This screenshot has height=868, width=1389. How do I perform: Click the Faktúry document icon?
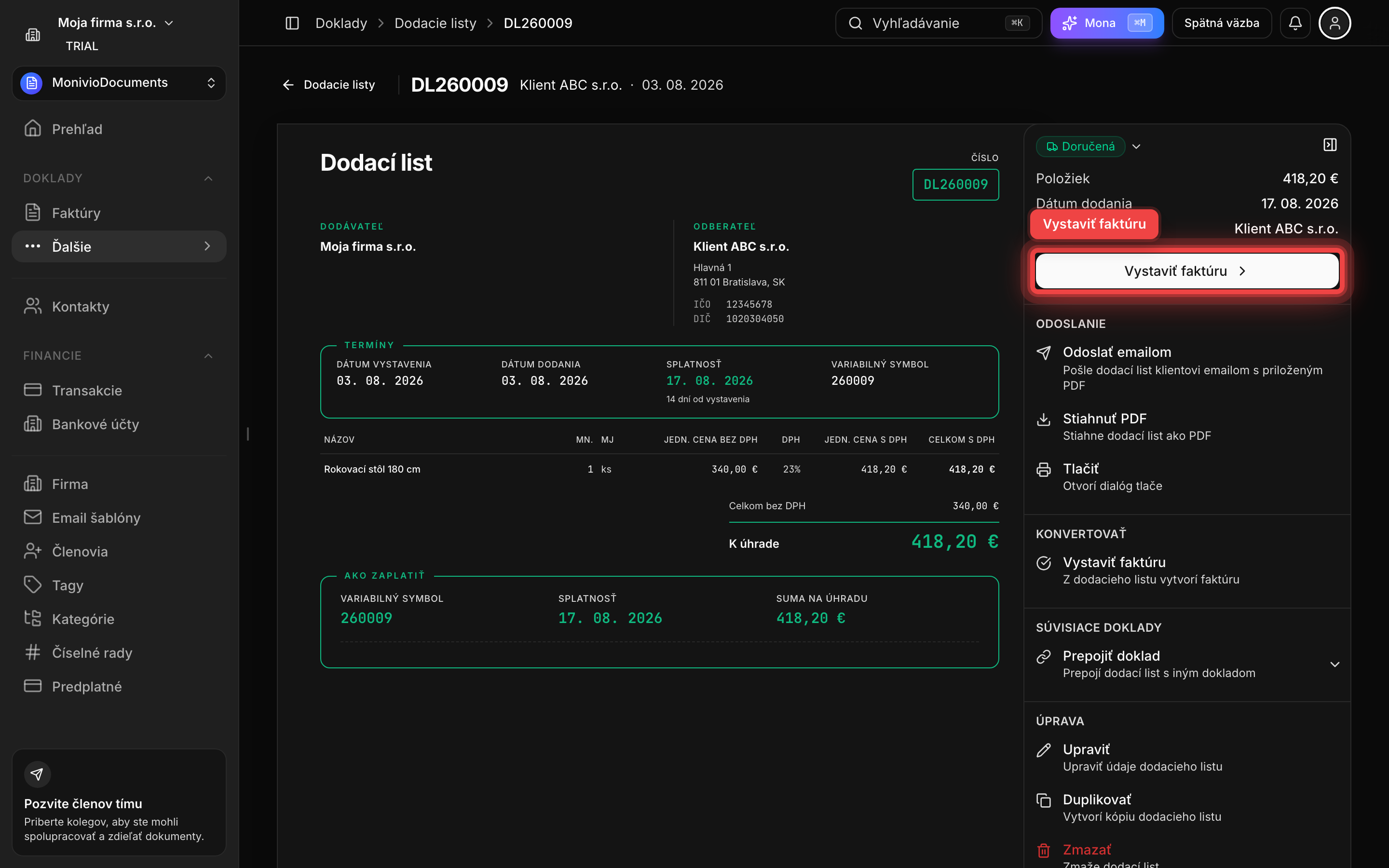(33, 212)
